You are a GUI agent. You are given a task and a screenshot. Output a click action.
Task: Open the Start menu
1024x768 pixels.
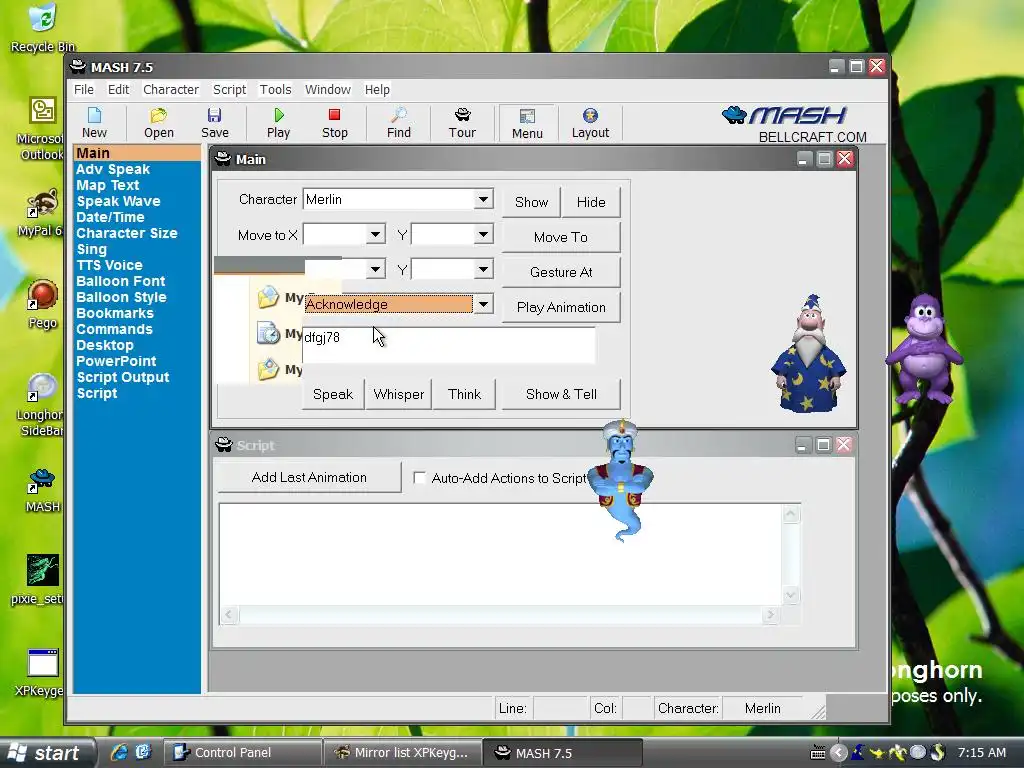pos(48,753)
